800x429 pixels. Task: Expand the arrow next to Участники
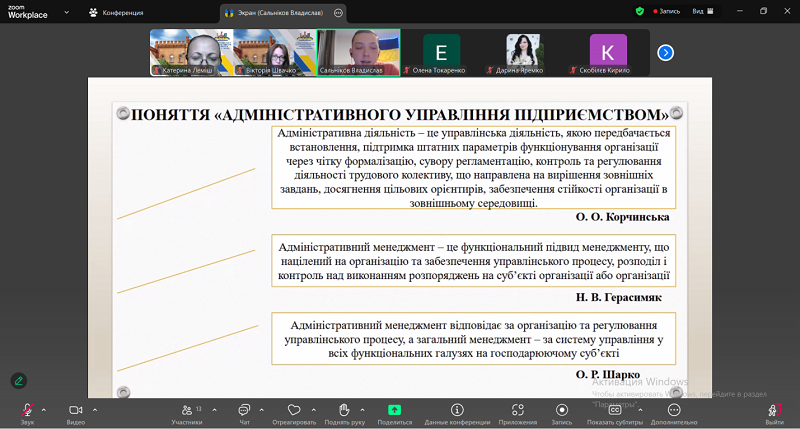click(214, 410)
